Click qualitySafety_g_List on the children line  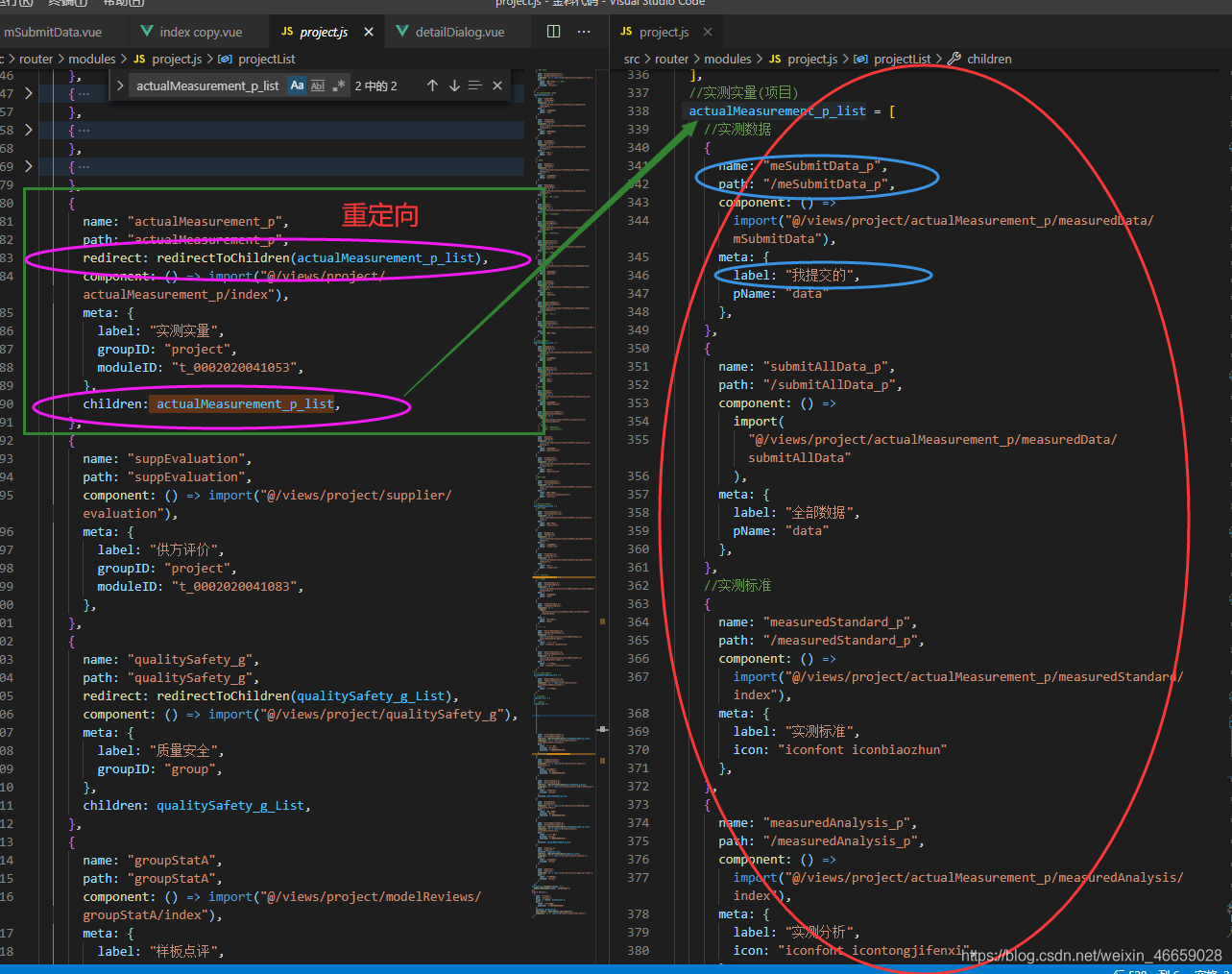pos(230,805)
